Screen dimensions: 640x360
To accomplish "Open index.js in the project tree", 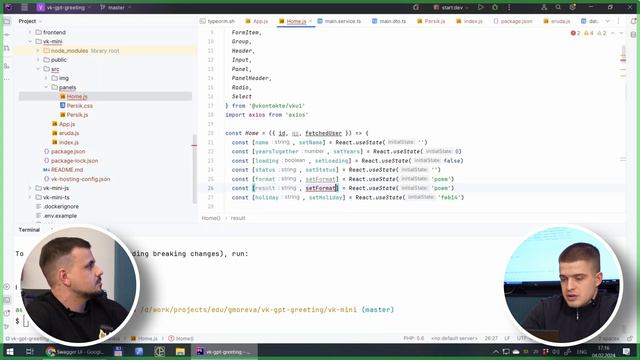I will tap(69, 142).
